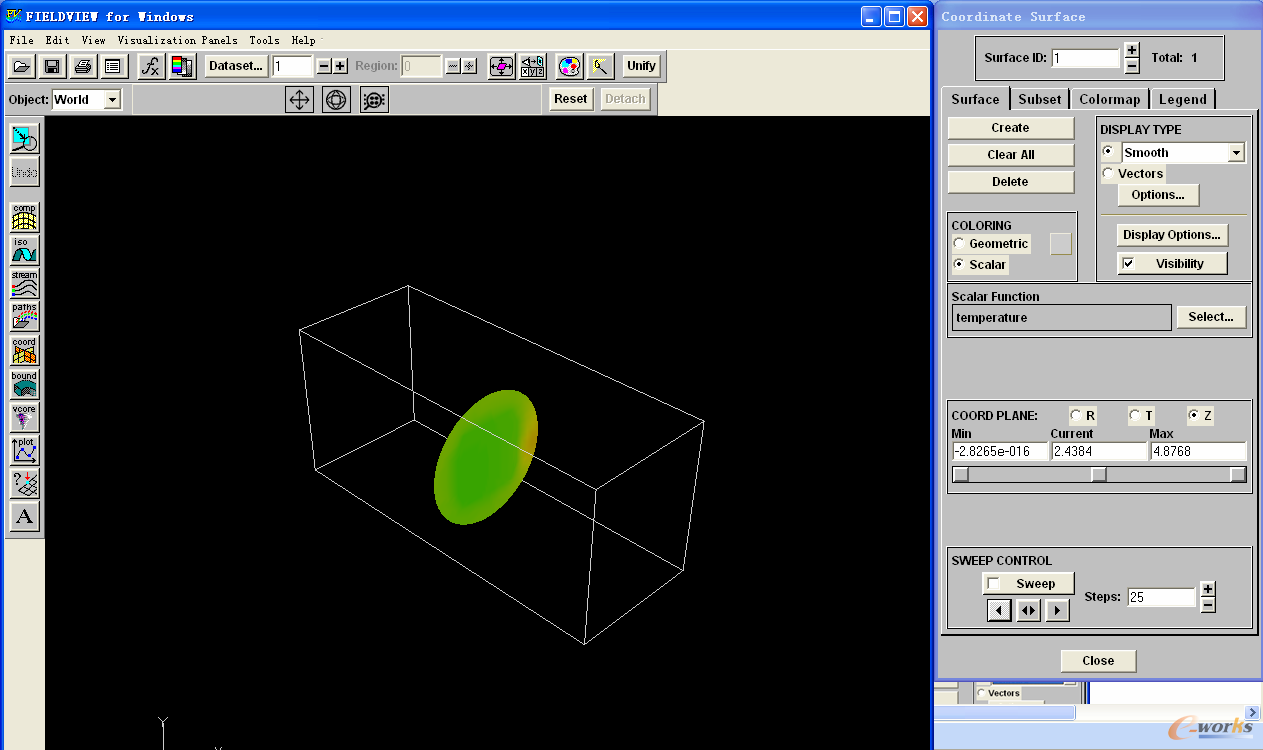Screen dimensions: 1263x750
Task: Open the 2D plot tool icon
Action: pos(24,450)
